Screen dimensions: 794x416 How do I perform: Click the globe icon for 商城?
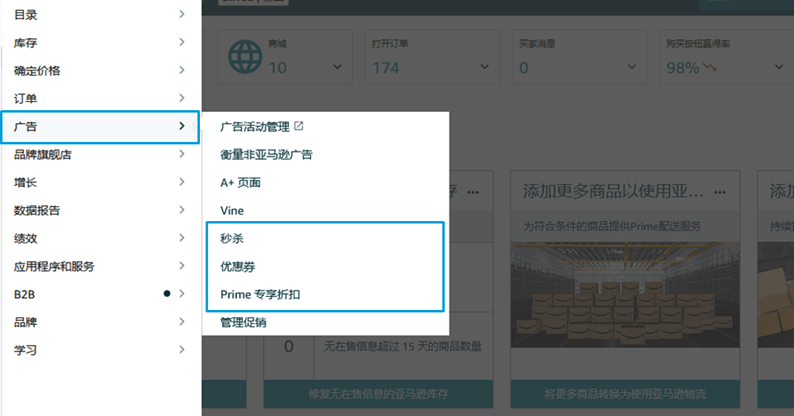pos(246,58)
